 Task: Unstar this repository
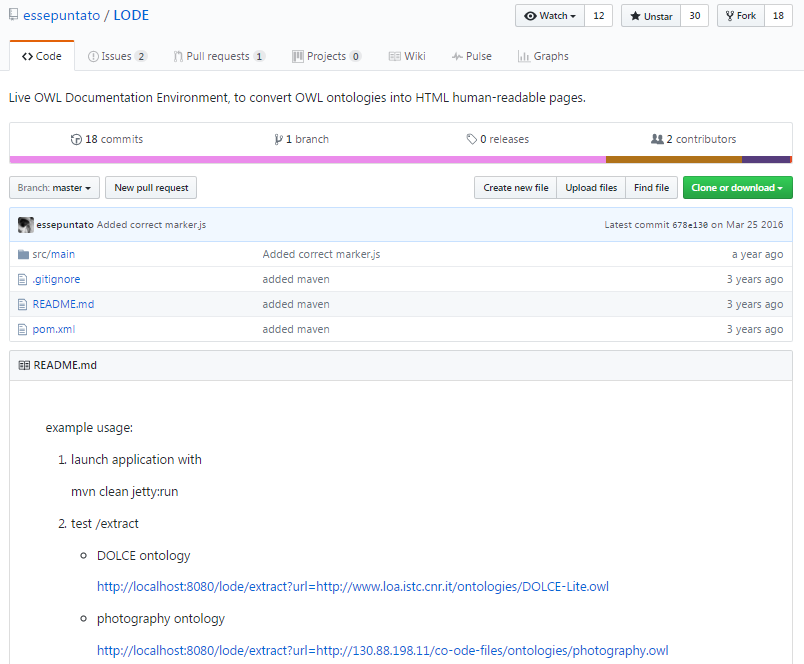pos(651,16)
